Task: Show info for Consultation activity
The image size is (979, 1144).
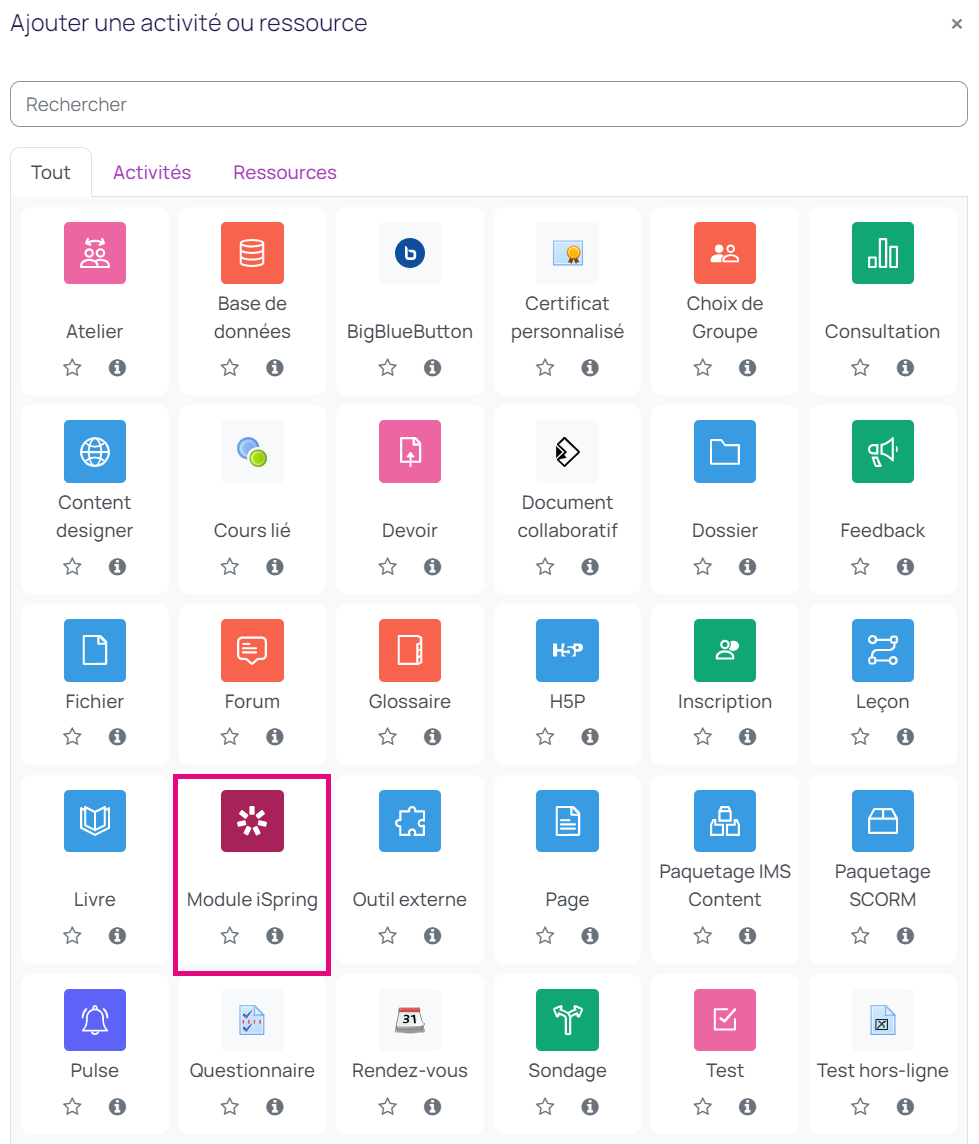Action: click(x=905, y=368)
